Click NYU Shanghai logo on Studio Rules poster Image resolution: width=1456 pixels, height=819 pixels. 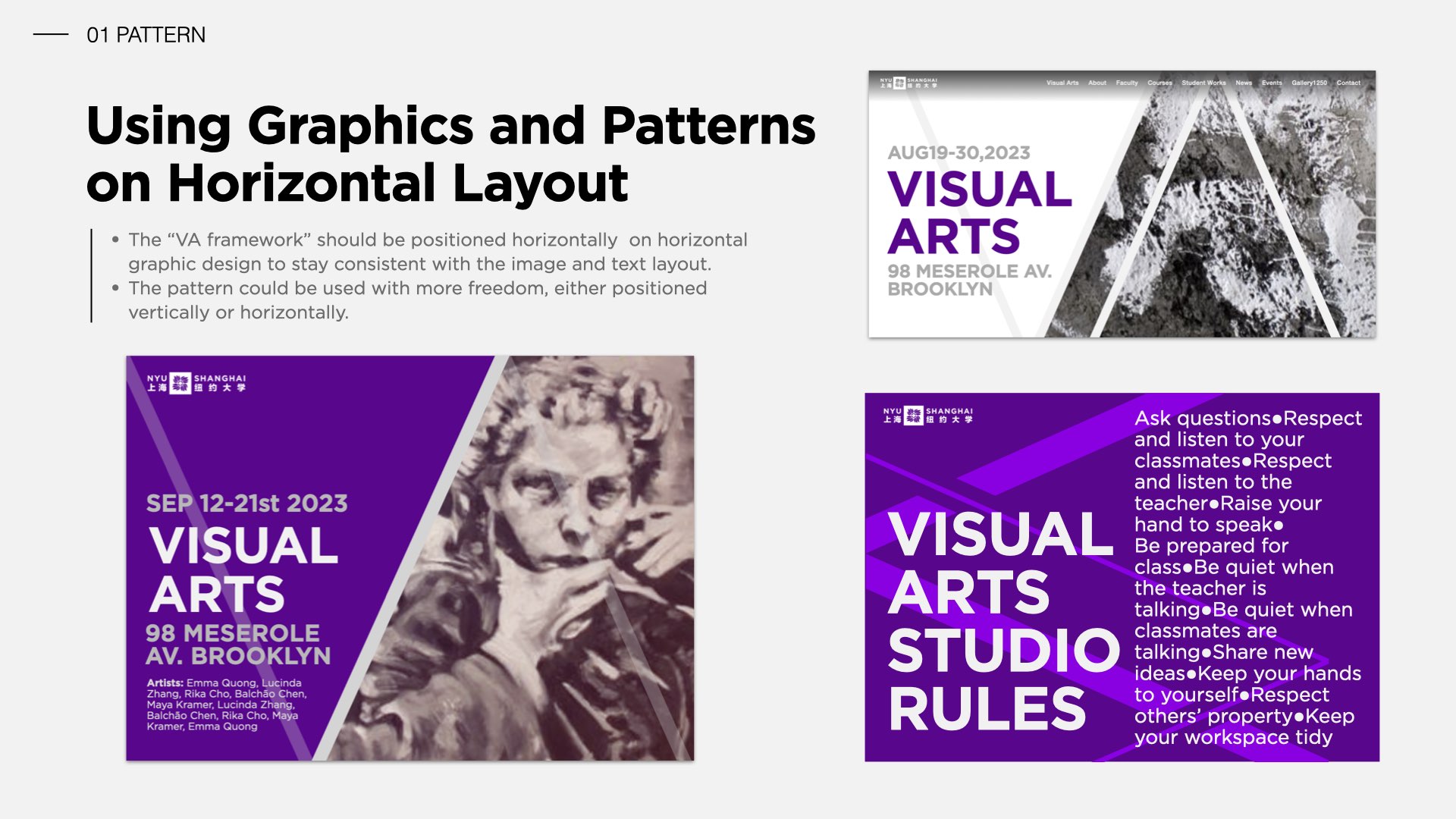coord(927,416)
